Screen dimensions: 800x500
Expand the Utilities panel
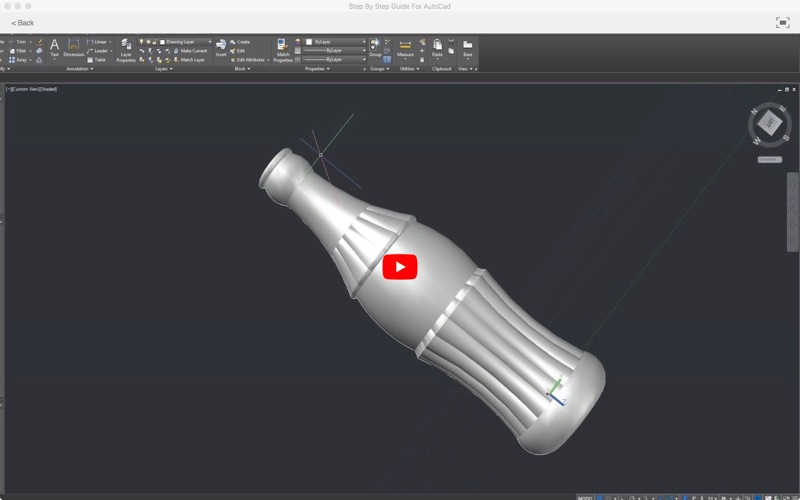click(x=409, y=69)
